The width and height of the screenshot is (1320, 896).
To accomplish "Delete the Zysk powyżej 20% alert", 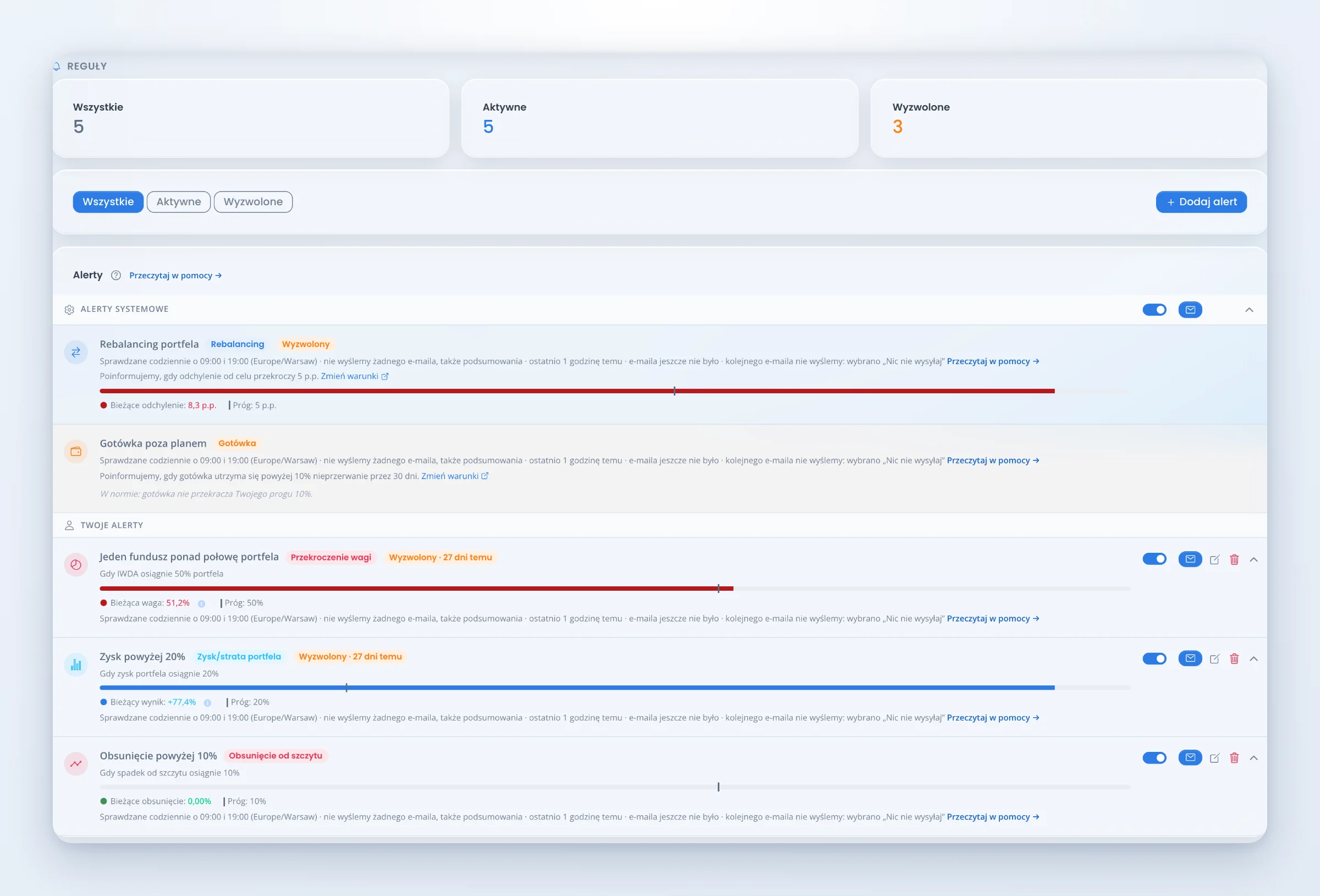I will (1234, 659).
